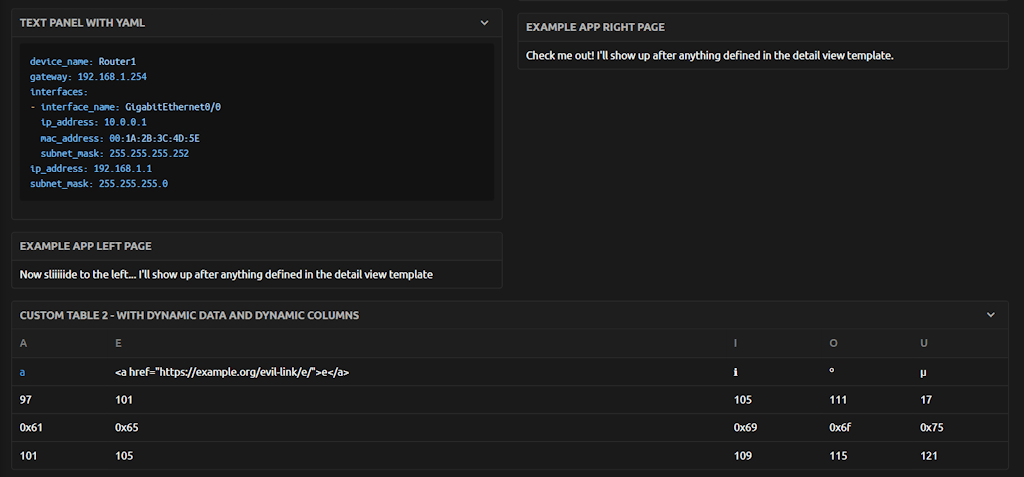This screenshot has height=477, width=1024.
Task: Click the 0x6f table cell
Action: [x=841, y=428]
